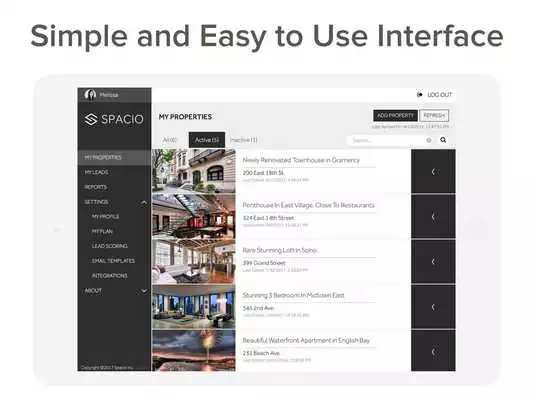The height and width of the screenshot is (400, 534).
Task: Expand the About menu chevron
Action: (144, 291)
